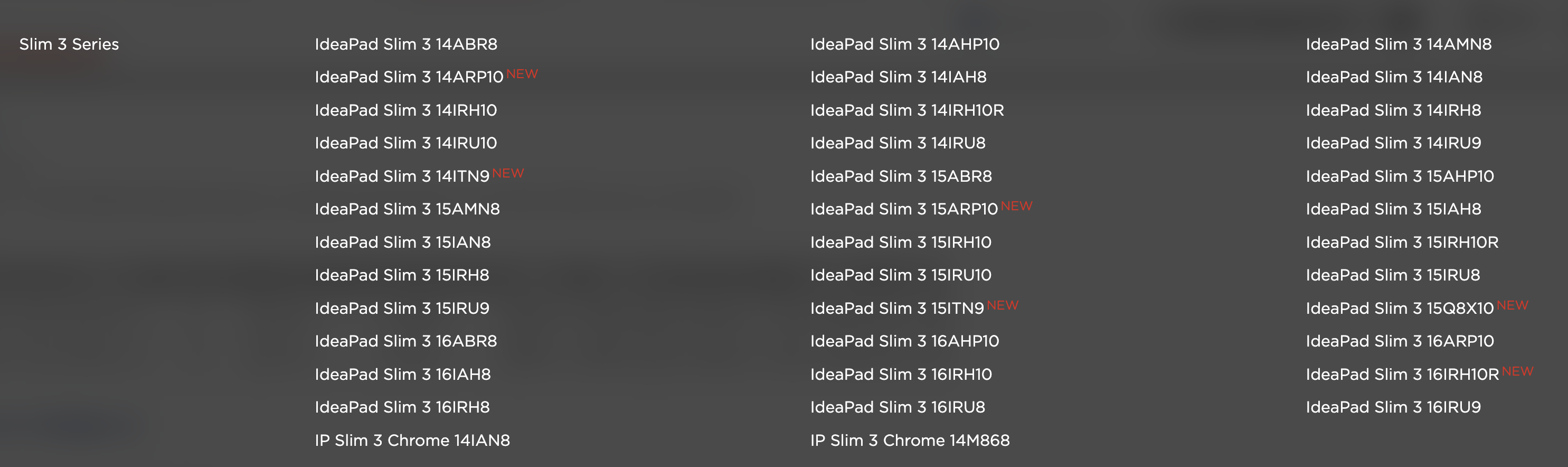This screenshot has width=1568, height=467.
Task: Select IdeaPad Slim 3 16ARP10
Action: 1400,342
